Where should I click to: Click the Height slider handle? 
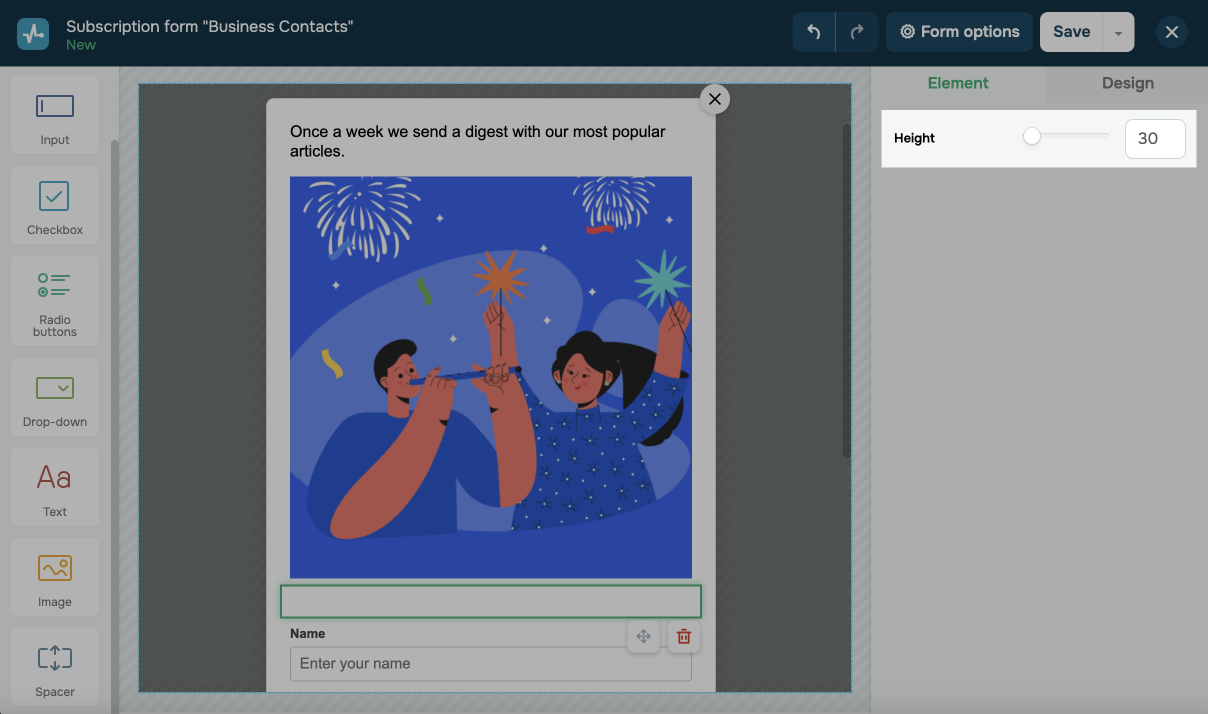pos(1032,137)
